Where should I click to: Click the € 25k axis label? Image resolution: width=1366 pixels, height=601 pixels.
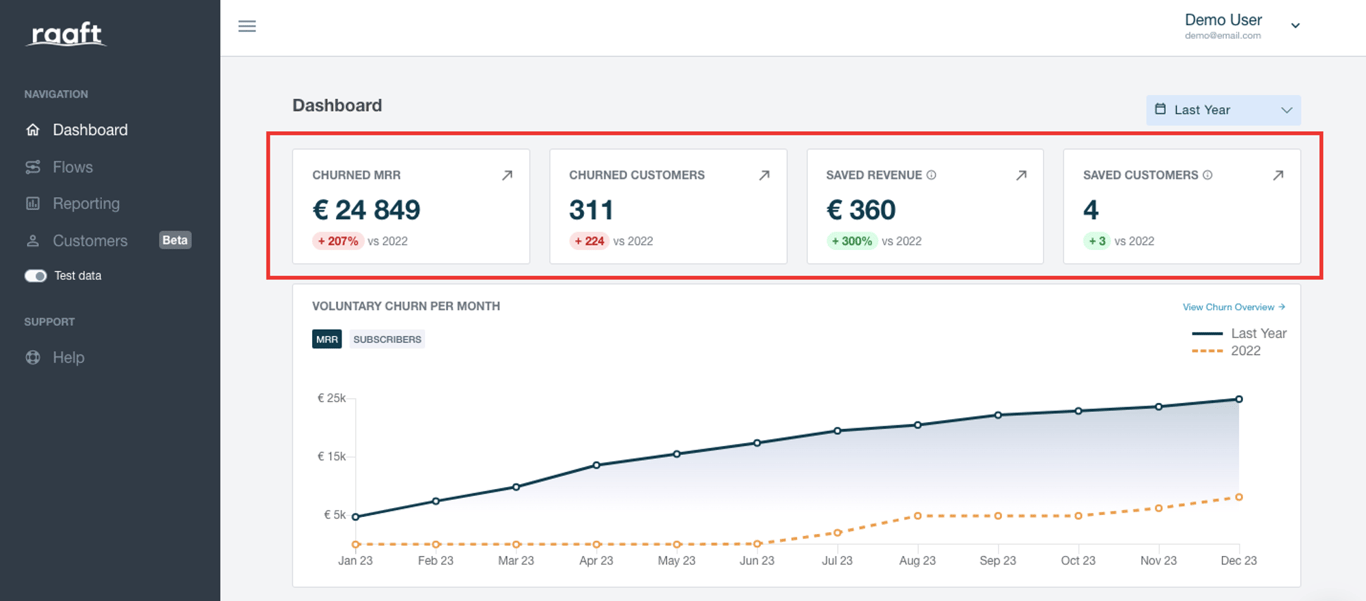(332, 398)
